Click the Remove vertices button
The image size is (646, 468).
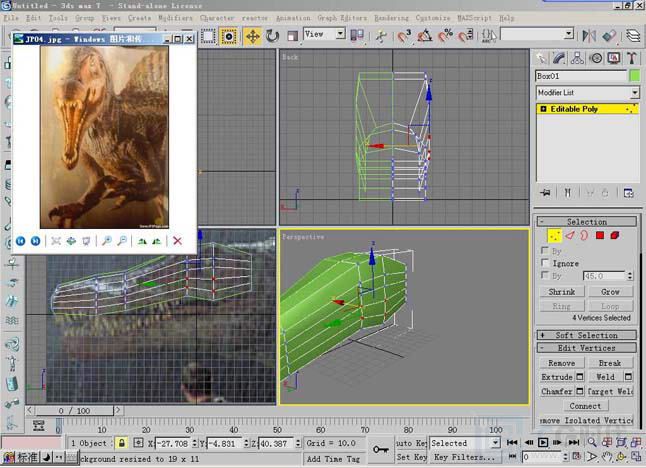(x=562, y=363)
